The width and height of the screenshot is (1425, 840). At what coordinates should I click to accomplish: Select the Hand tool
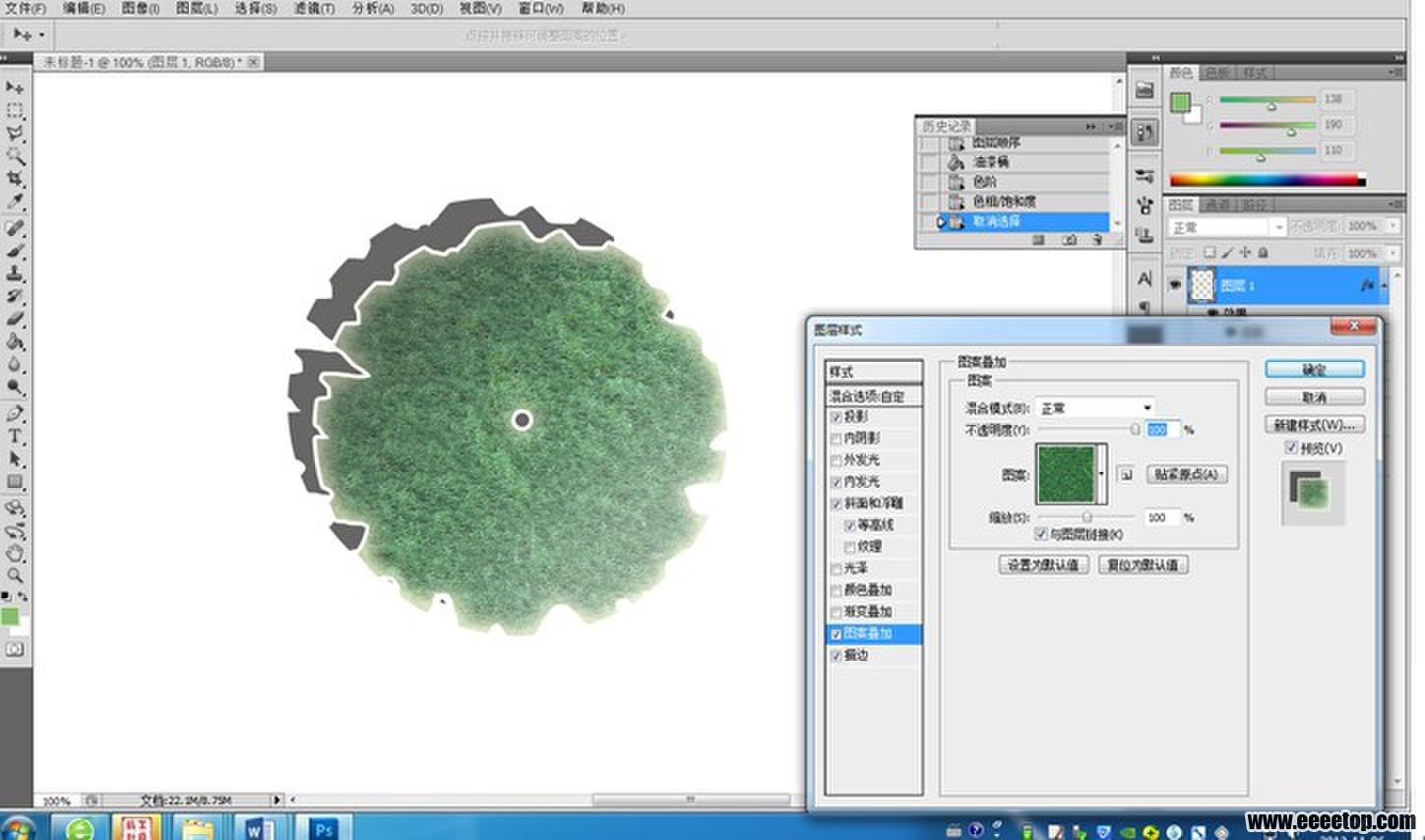coord(15,554)
